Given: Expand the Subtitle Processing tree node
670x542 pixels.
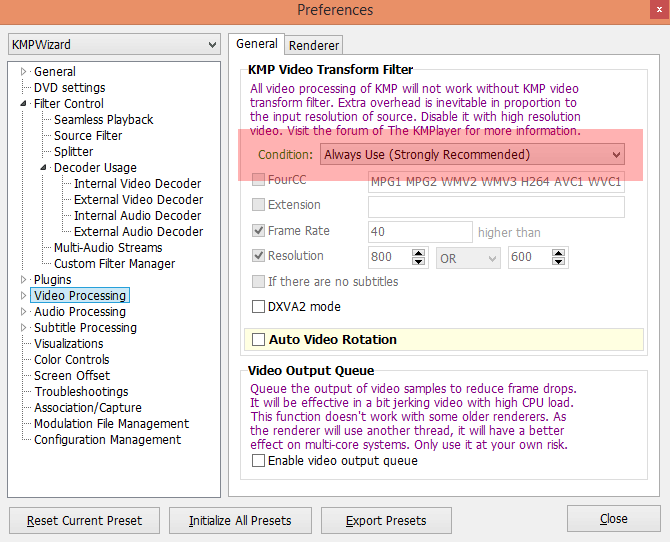Looking at the screenshot, I should point(24,328).
